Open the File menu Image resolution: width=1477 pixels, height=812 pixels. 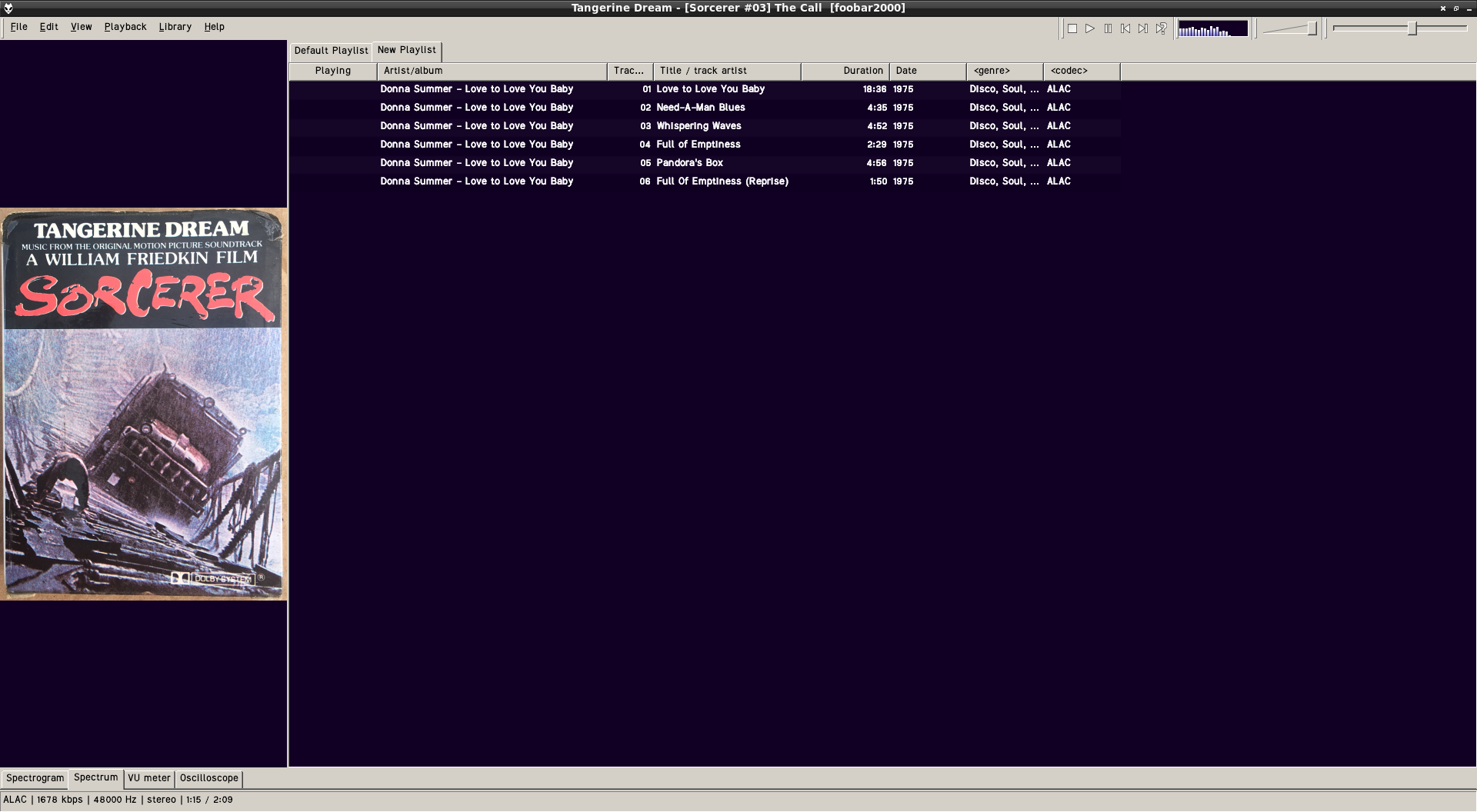pos(19,27)
